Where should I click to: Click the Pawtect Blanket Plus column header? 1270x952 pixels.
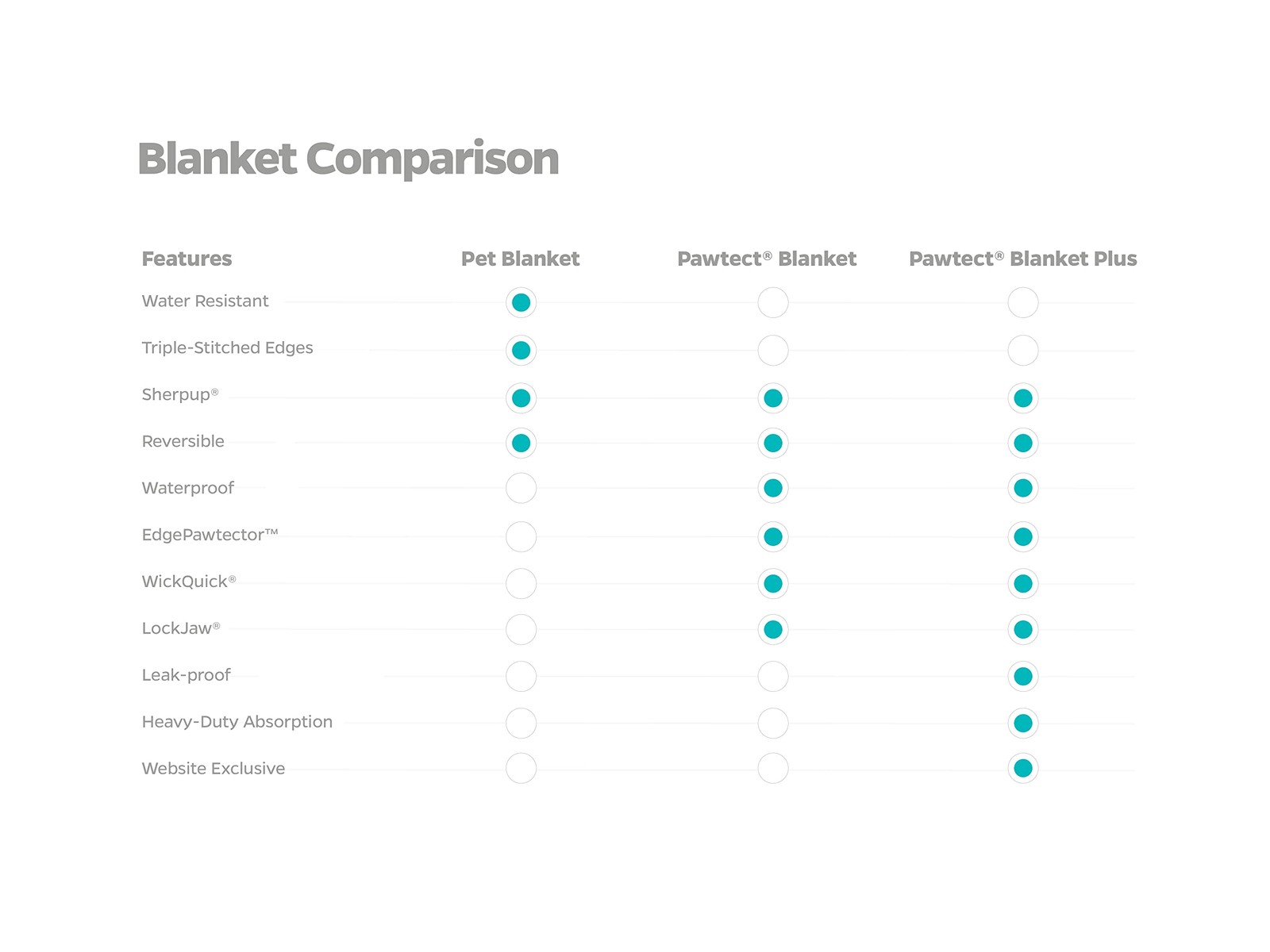point(1022,259)
